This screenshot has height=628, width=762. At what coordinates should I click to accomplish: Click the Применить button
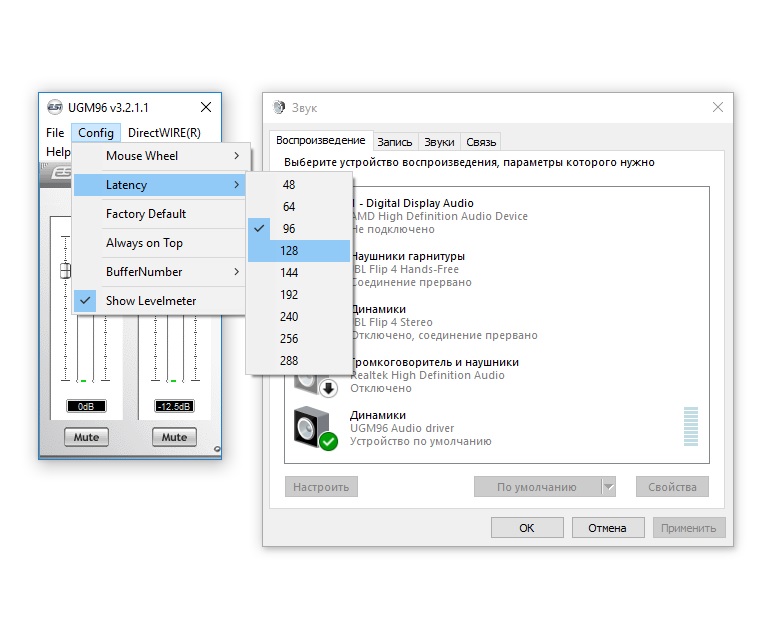coord(689,528)
